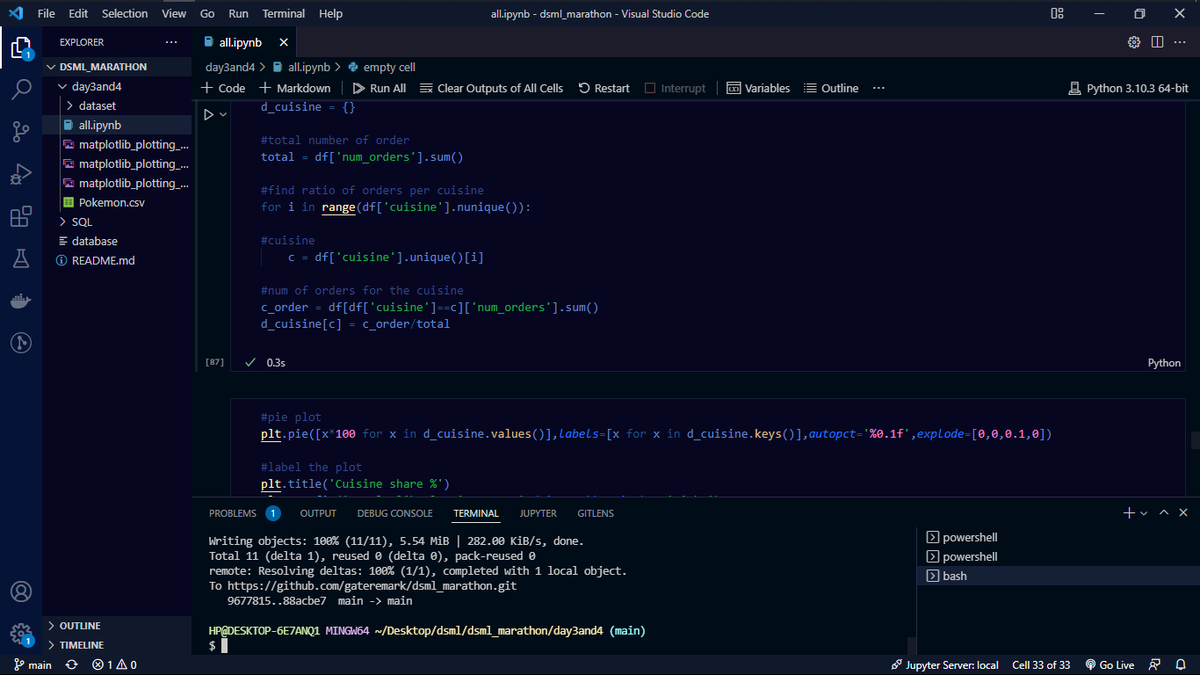Collapse the day3and4 folder
Image resolution: width=1200 pixels, height=675 pixels.
coord(96,86)
